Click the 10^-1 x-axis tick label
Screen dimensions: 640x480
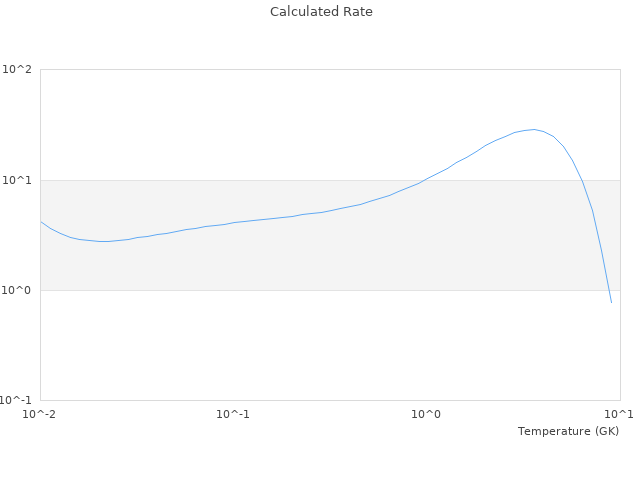pyautogui.click(x=233, y=414)
